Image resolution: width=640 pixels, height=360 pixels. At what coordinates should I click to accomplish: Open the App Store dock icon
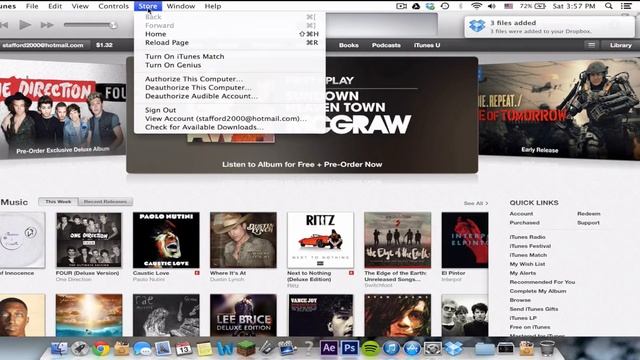click(412, 348)
